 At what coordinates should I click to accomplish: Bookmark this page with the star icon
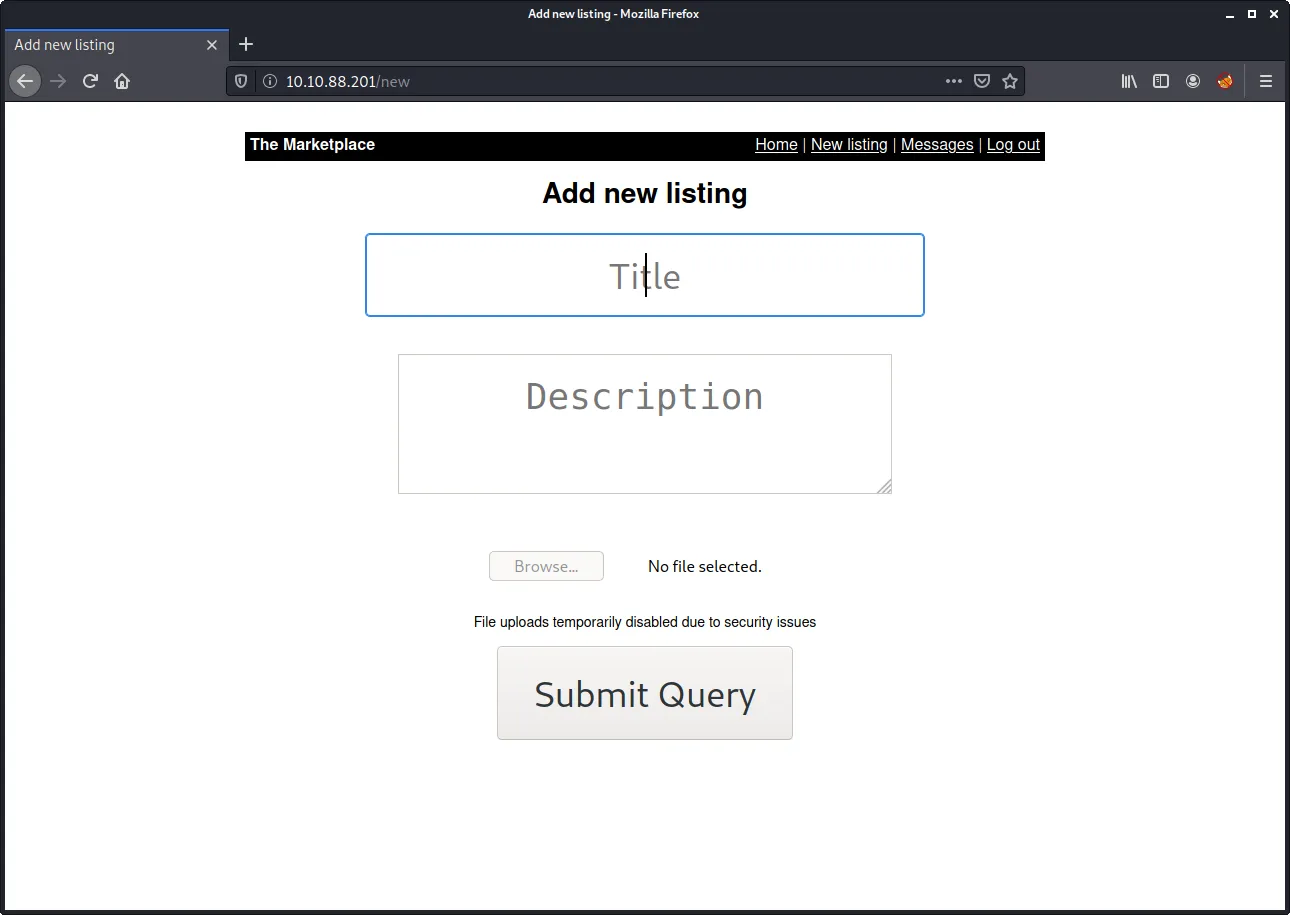click(1010, 81)
